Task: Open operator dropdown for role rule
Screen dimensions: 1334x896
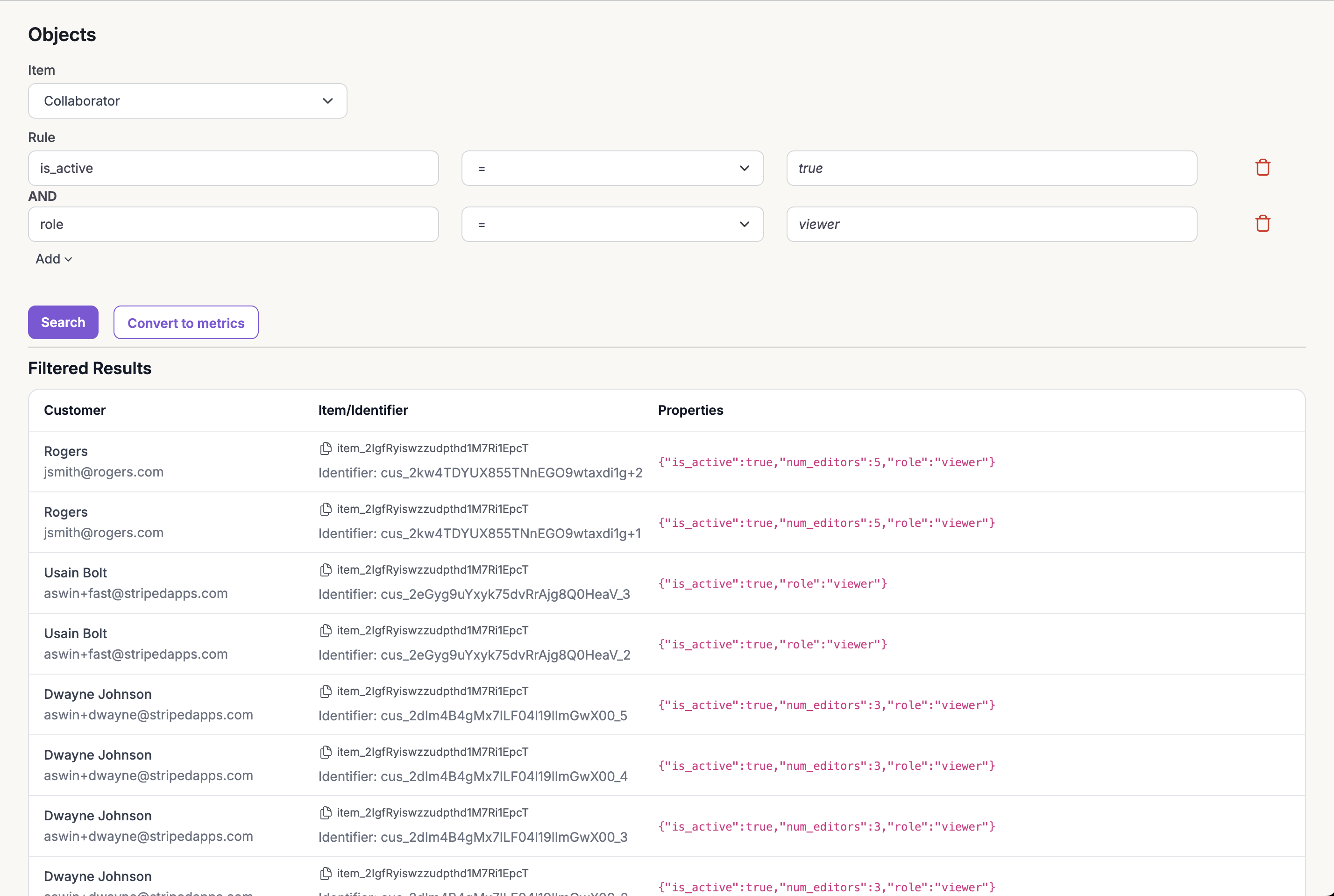Action: [x=612, y=224]
